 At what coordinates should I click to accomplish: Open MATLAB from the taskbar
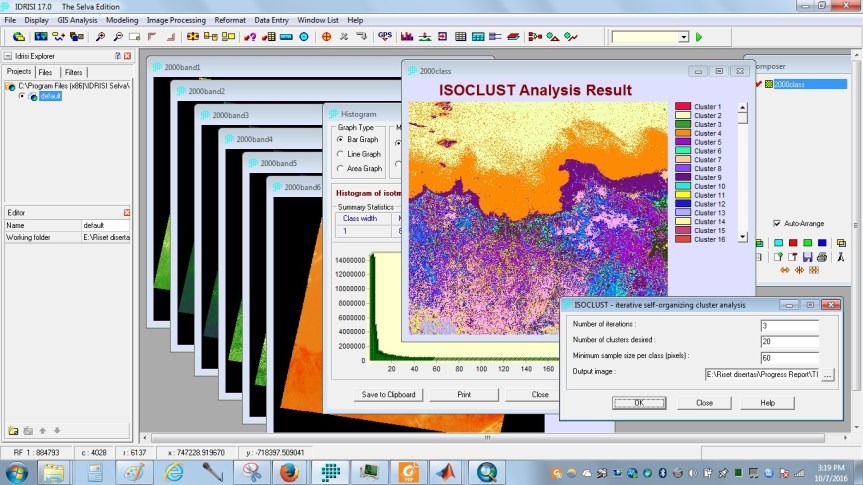[446, 472]
